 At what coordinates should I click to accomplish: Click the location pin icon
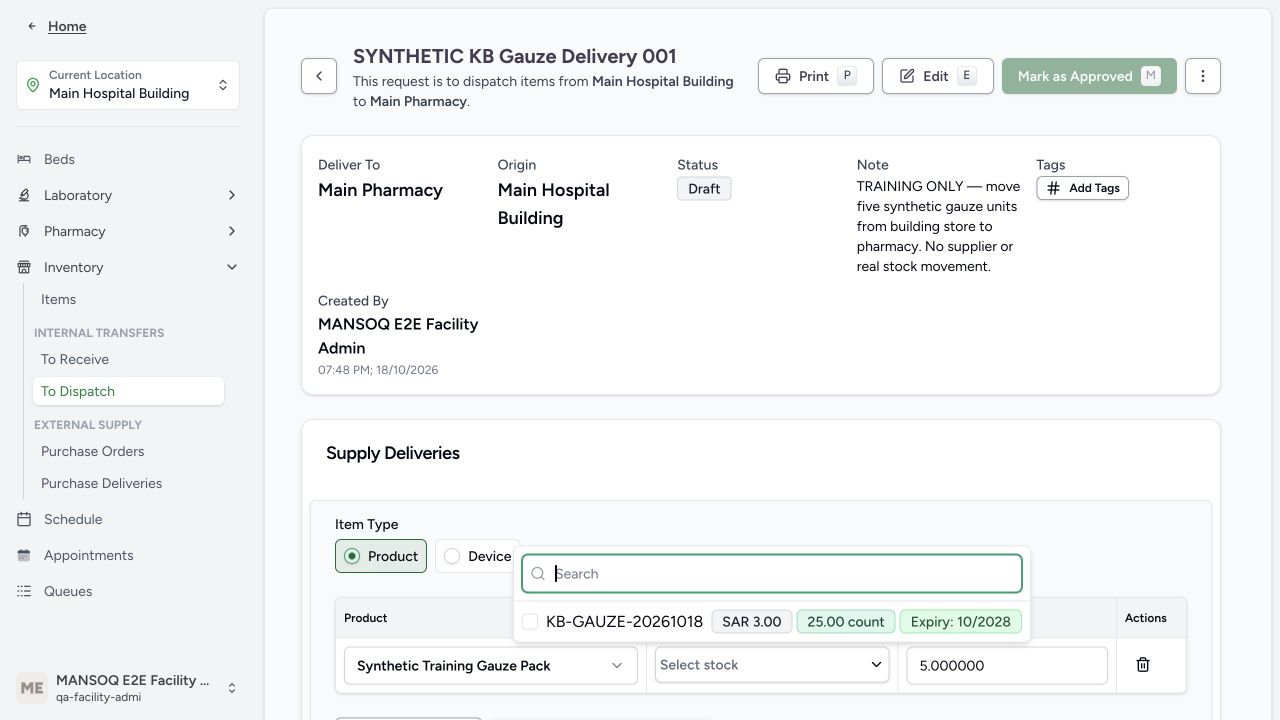33,85
